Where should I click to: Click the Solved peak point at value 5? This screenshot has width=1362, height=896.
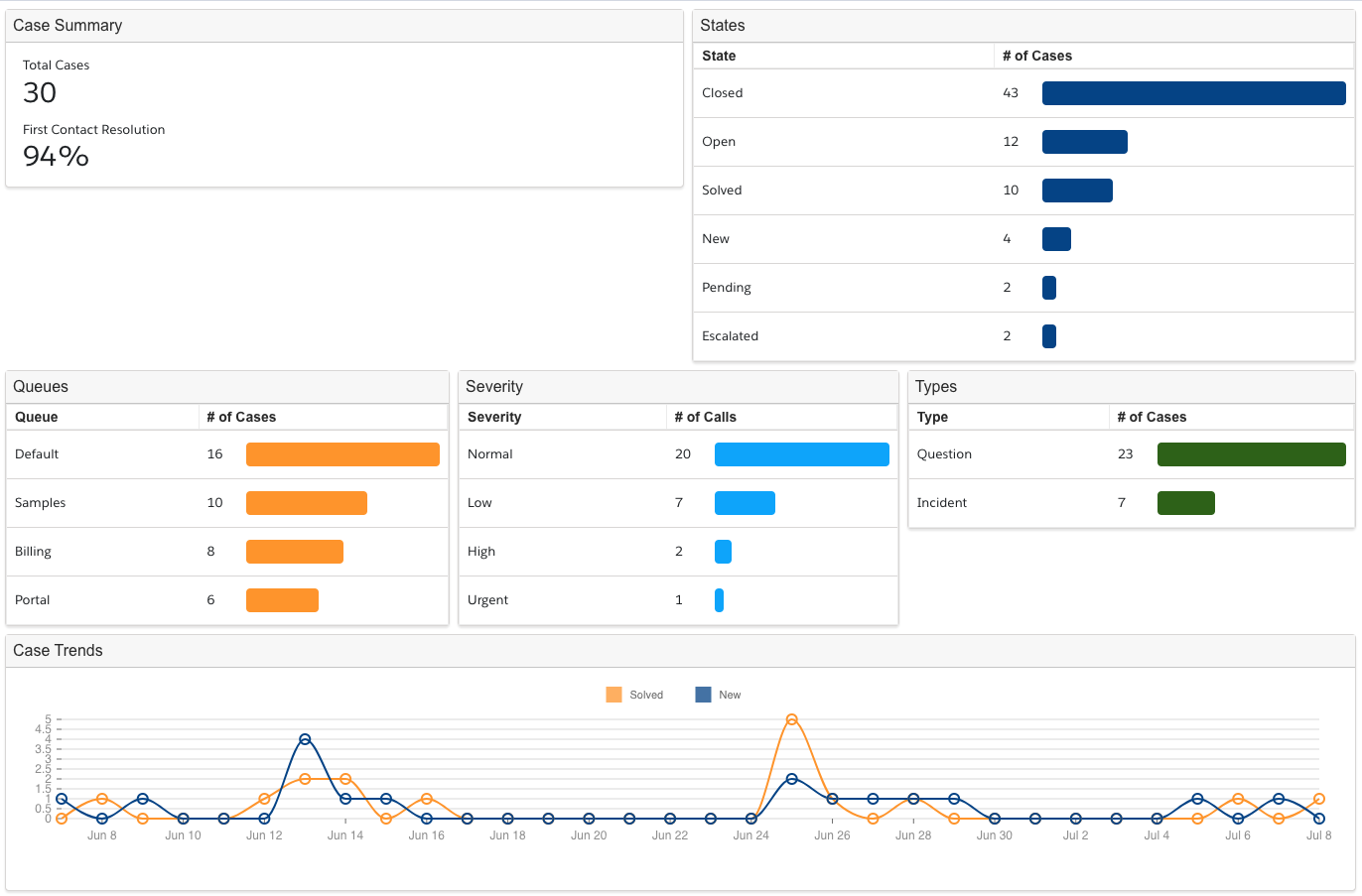(x=791, y=719)
